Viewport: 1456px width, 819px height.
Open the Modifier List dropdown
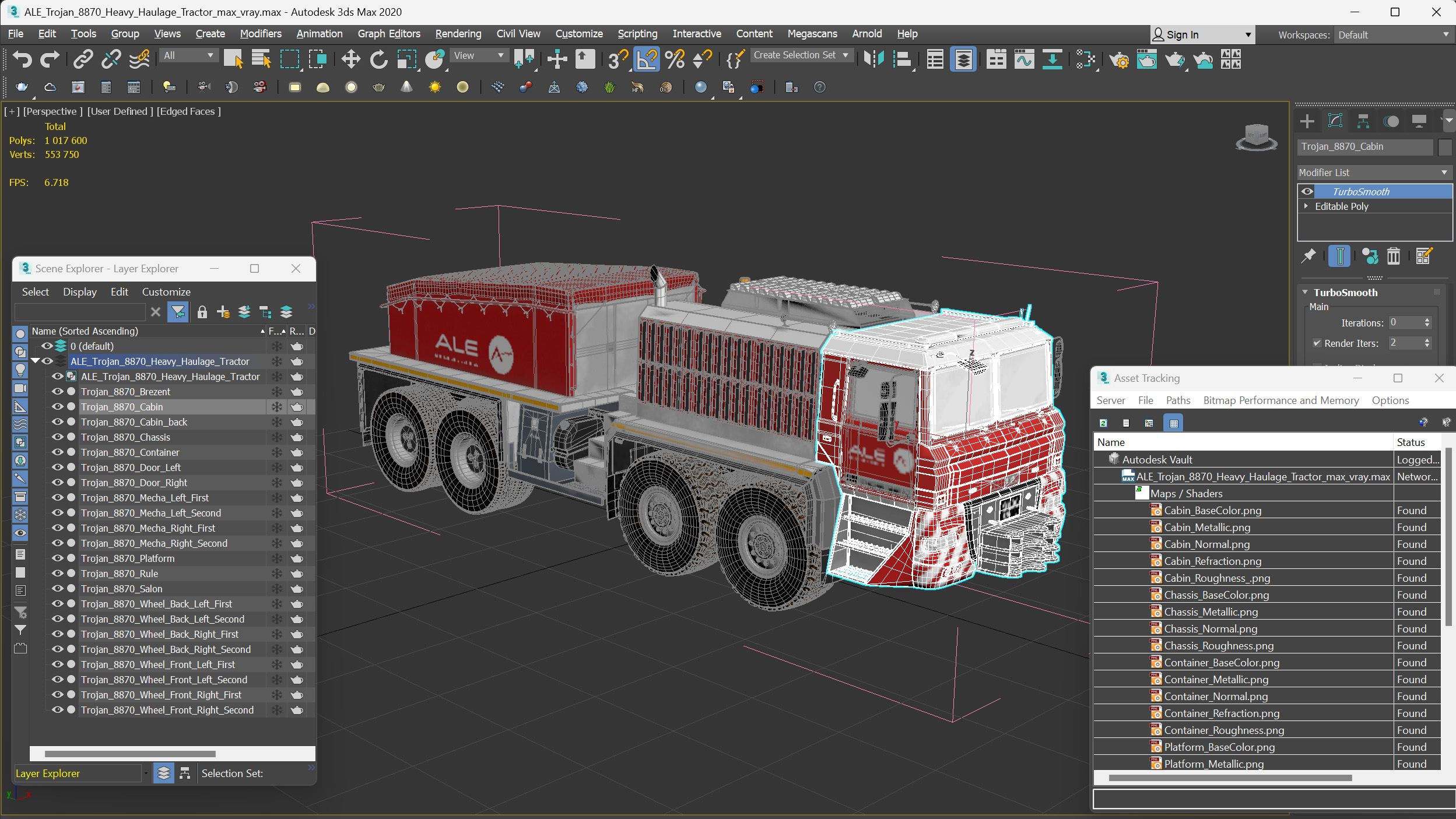(1374, 173)
